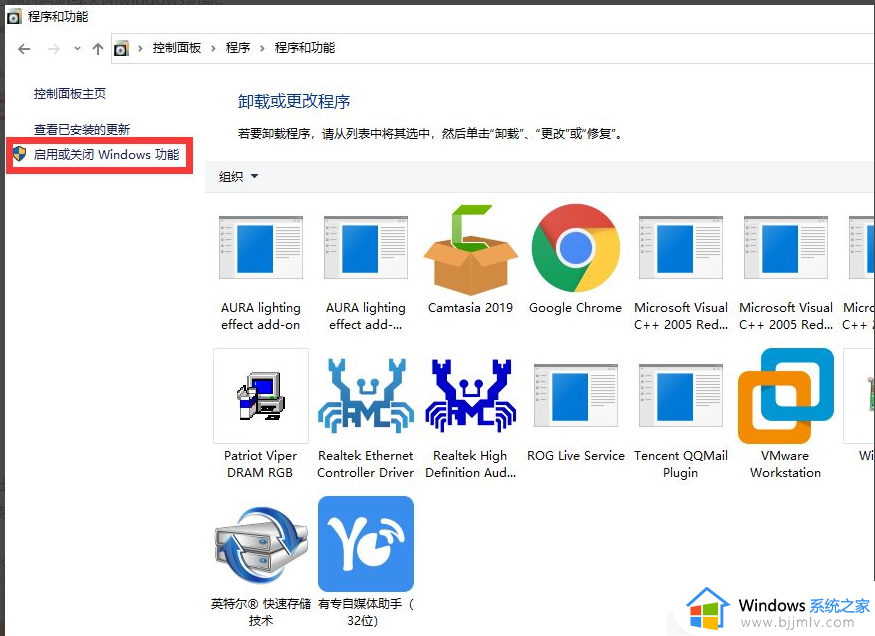The image size is (875, 636).
Task: Select the first AURA lighting effect add-on icon
Action: click(261, 247)
